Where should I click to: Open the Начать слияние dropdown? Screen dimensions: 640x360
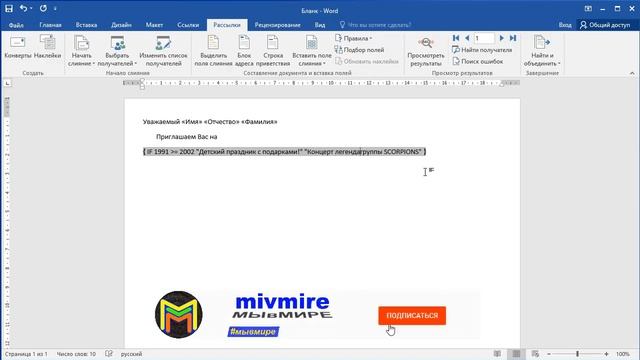pos(81,51)
